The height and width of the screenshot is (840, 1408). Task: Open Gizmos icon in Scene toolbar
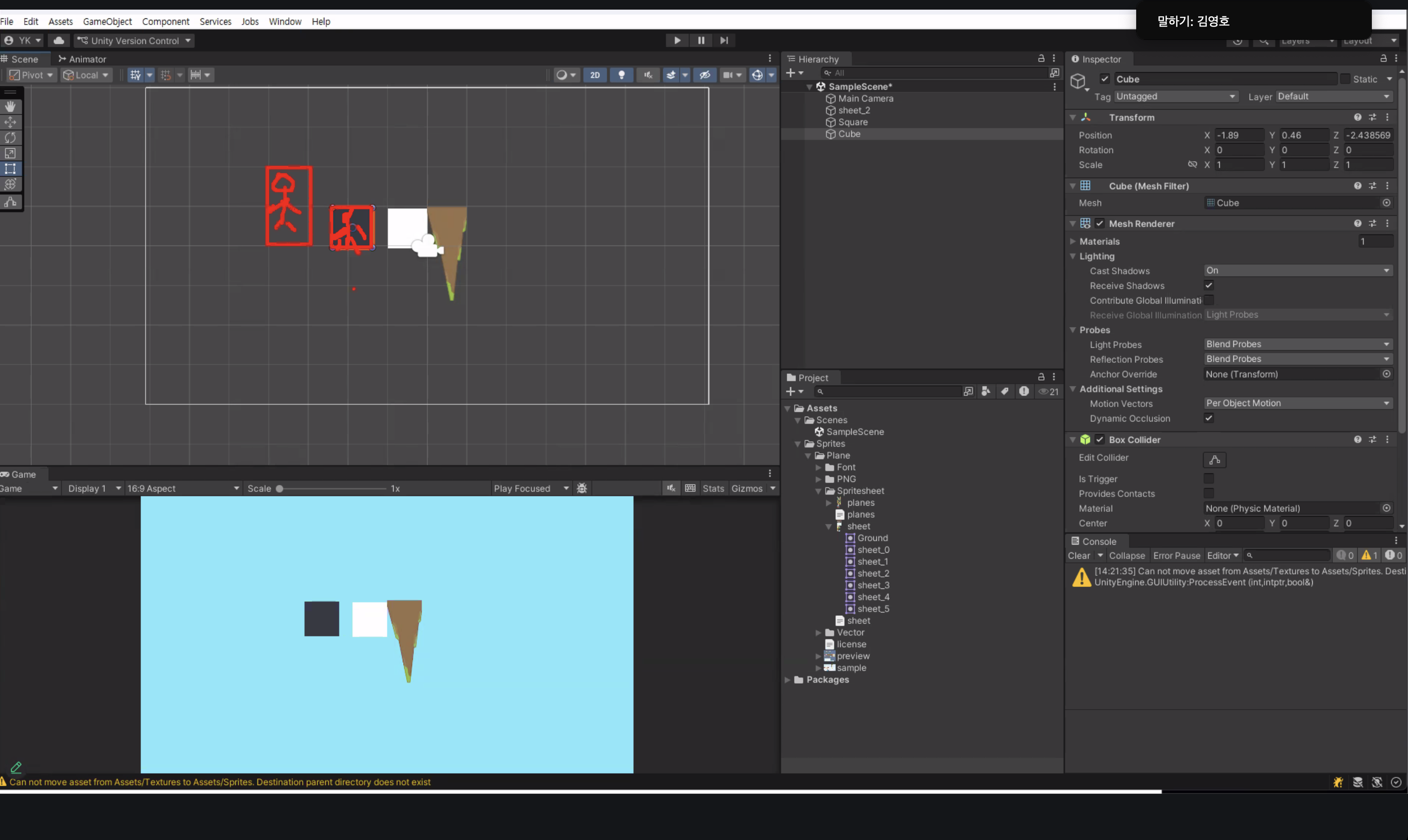757,75
